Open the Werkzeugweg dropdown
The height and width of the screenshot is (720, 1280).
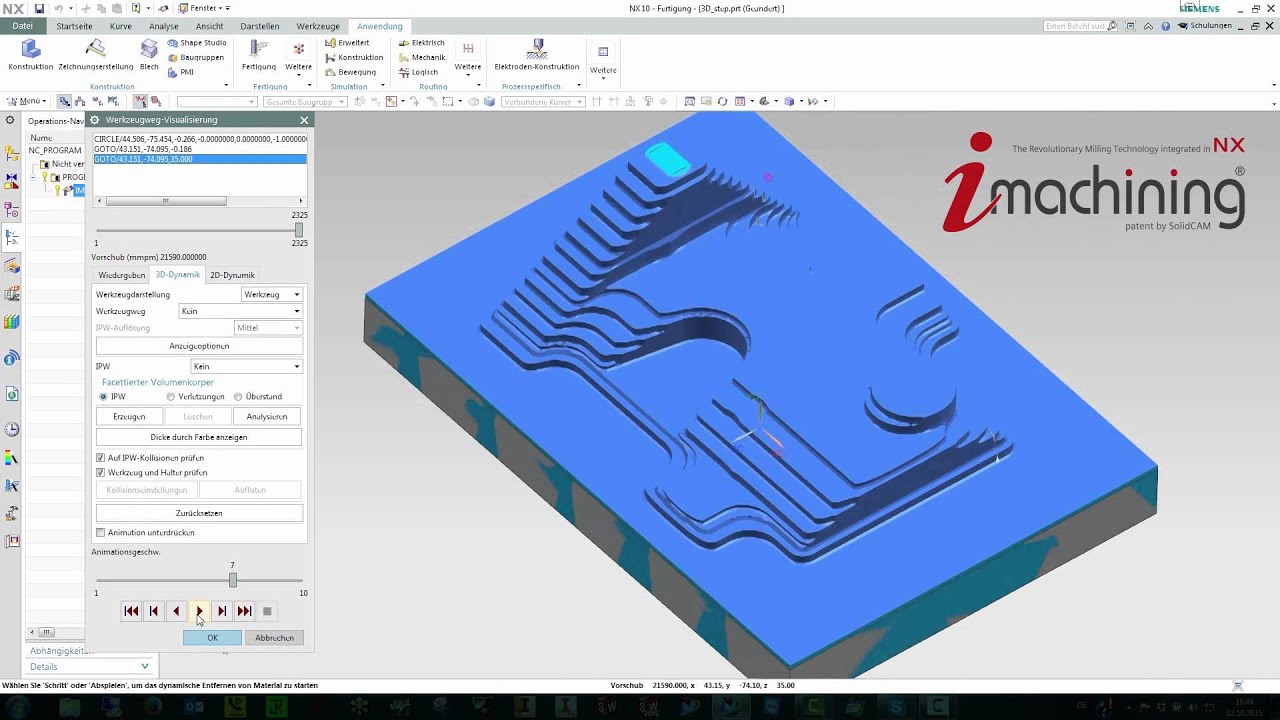point(240,311)
